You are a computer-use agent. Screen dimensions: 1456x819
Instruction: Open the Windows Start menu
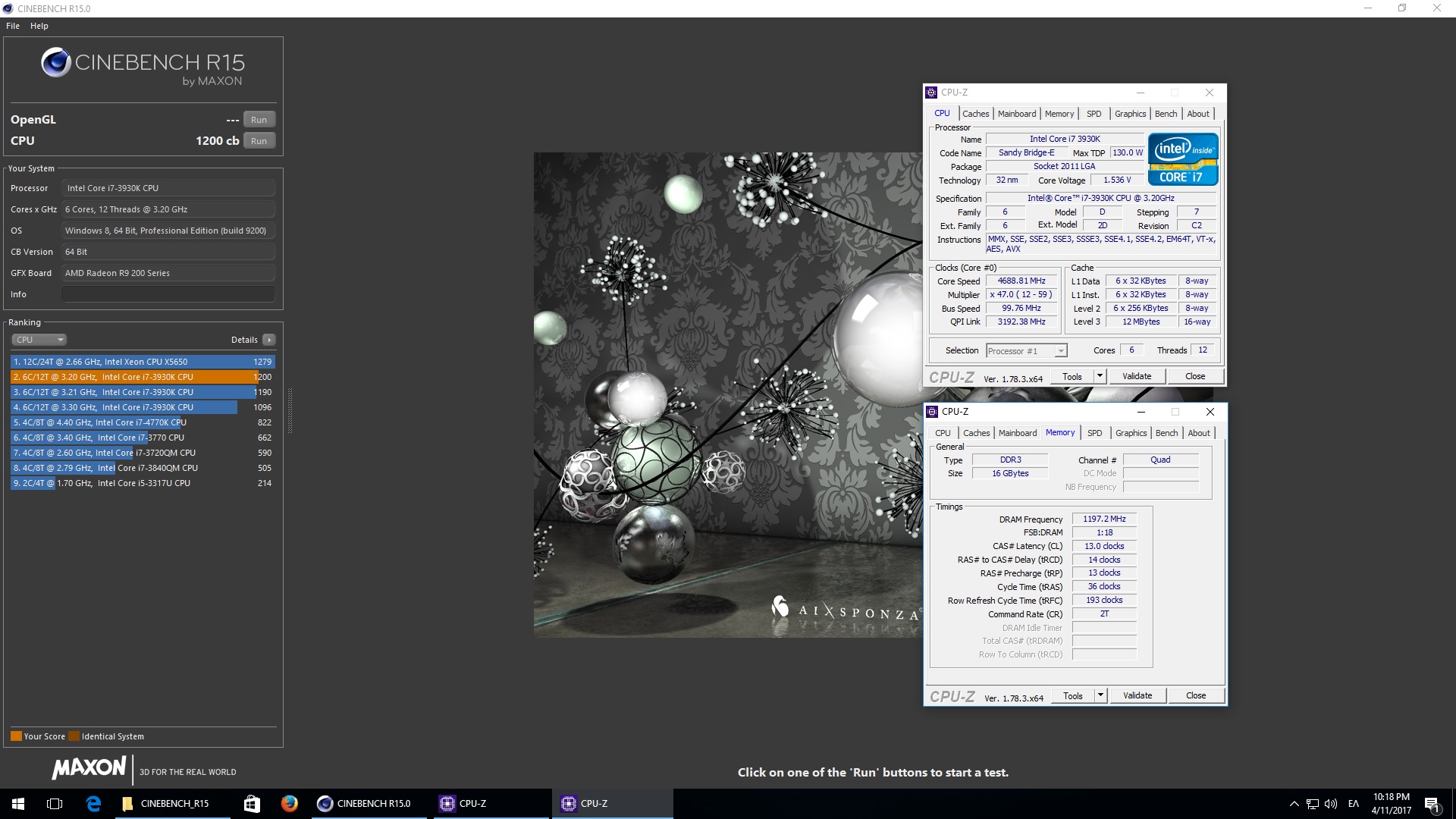18,803
